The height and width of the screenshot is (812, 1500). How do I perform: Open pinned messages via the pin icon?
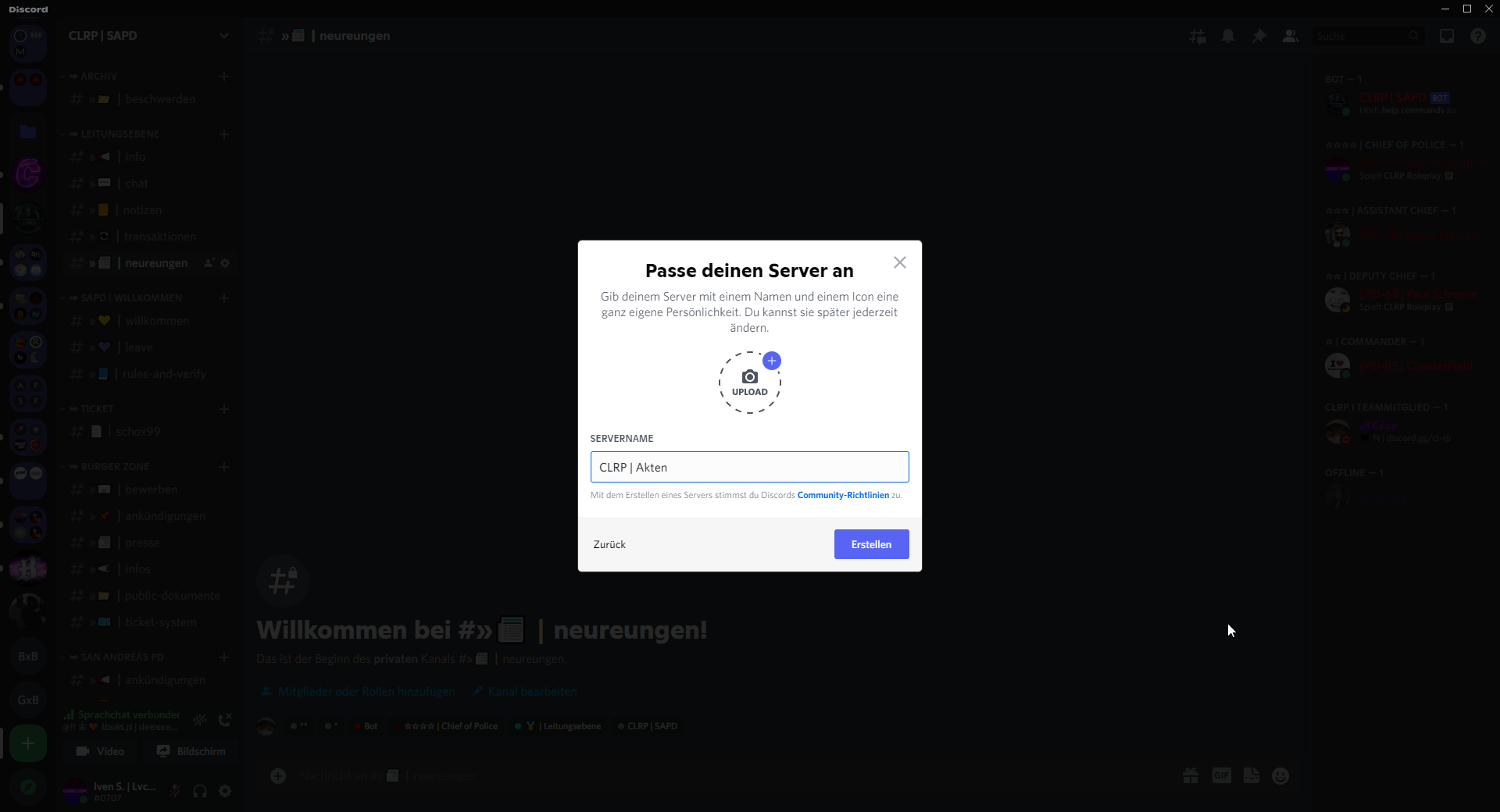1259,36
